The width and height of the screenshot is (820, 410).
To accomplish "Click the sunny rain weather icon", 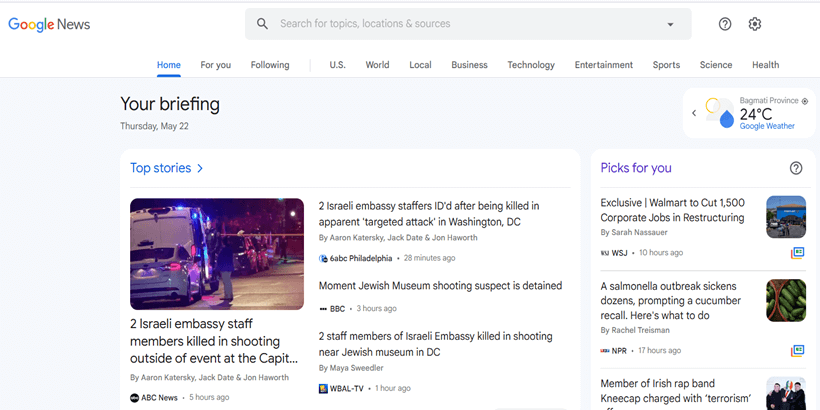I will pos(720,112).
